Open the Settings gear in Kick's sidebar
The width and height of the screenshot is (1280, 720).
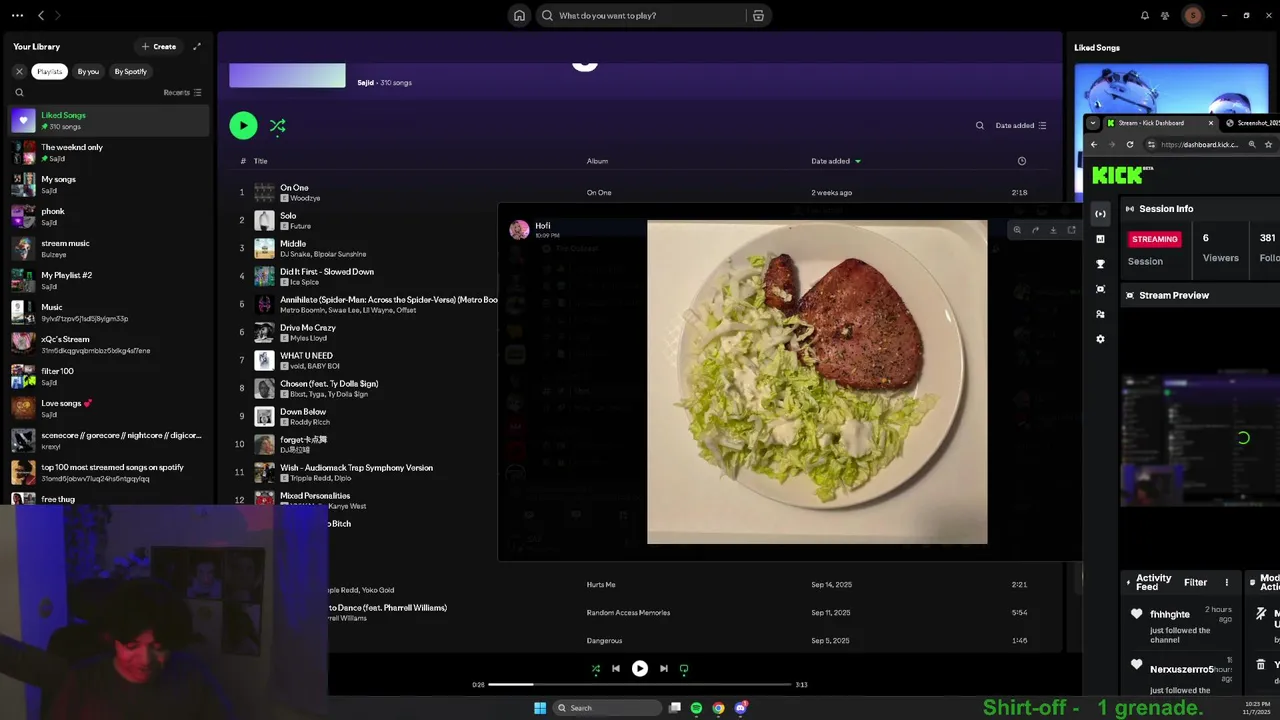point(1100,339)
